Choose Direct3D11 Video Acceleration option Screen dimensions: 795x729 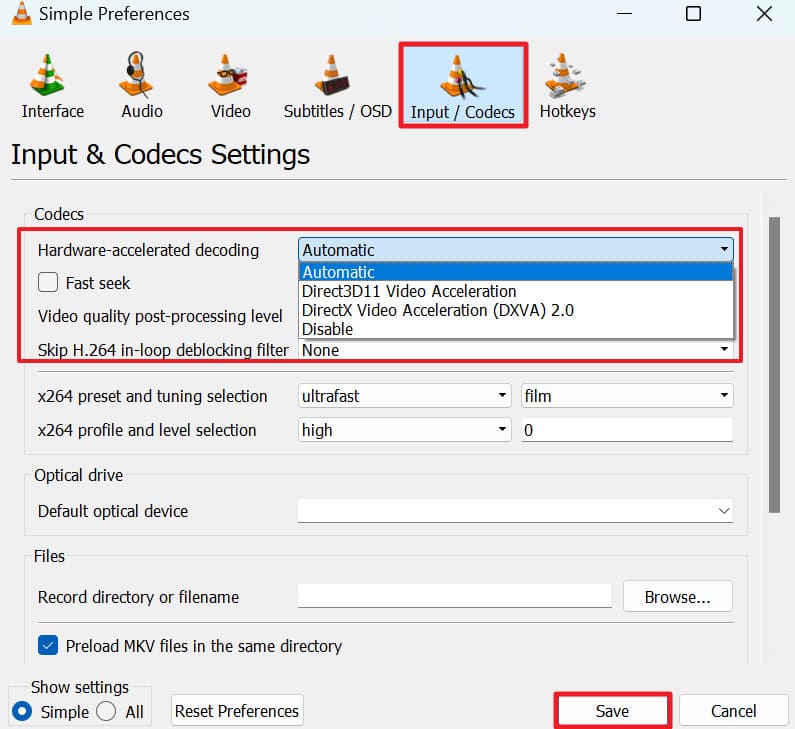pyautogui.click(x=516, y=291)
